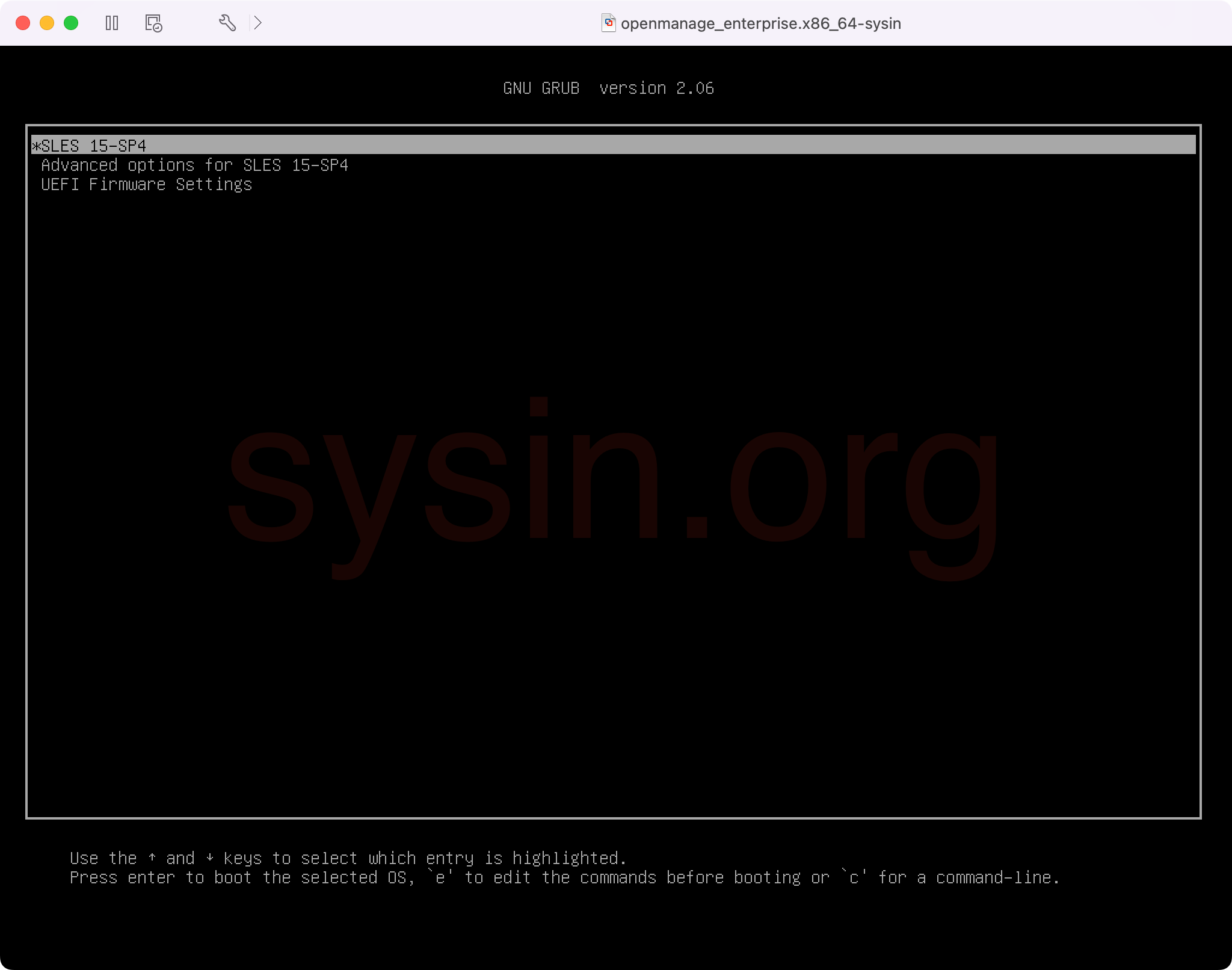Enter full screen using the green traffic light

pyautogui.click(x=70, y=22)
